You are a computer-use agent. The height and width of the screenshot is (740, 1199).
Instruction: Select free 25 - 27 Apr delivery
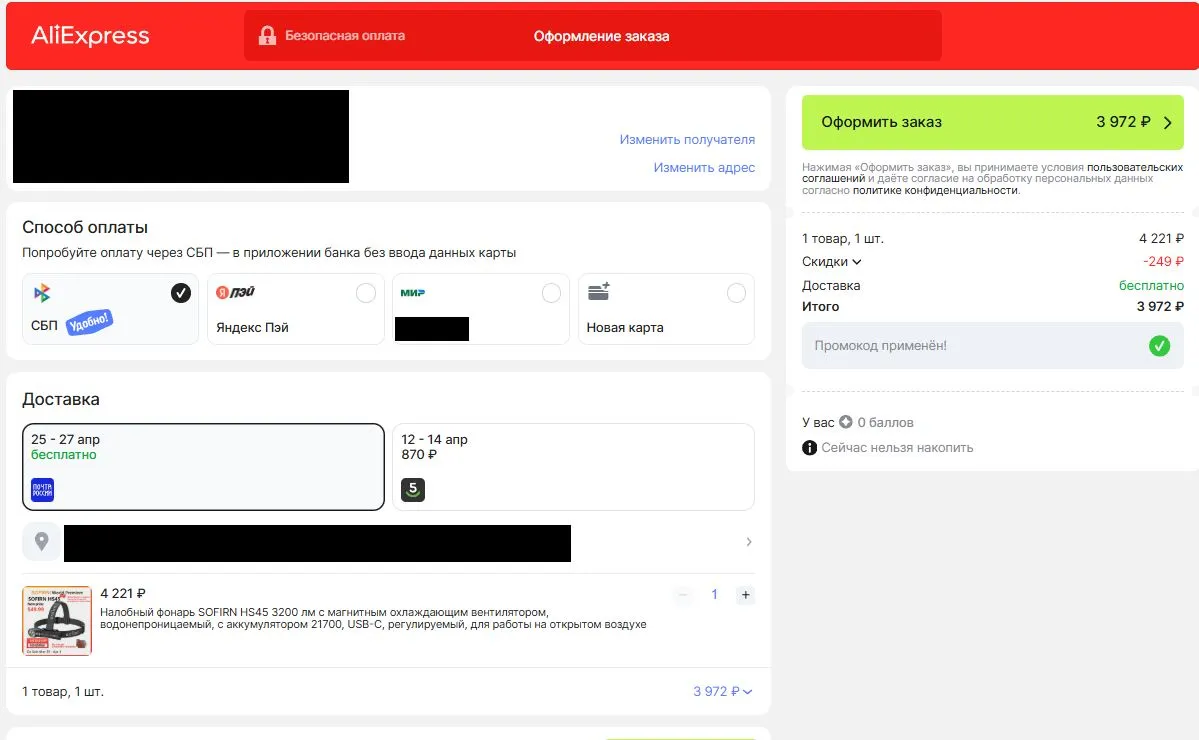point(203,467)
